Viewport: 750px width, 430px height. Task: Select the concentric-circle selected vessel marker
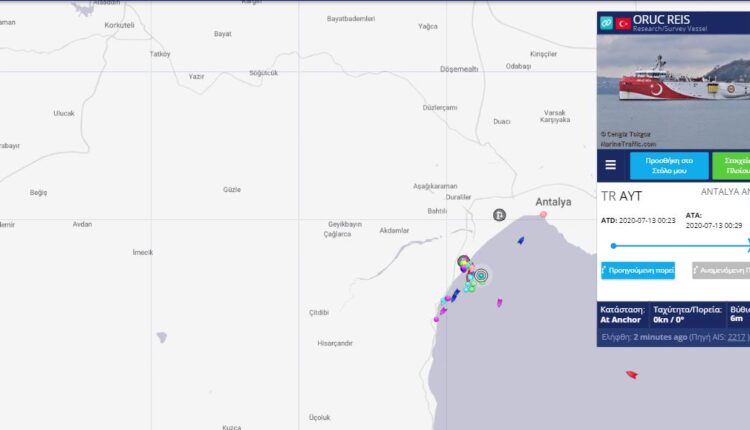point(481,276)
